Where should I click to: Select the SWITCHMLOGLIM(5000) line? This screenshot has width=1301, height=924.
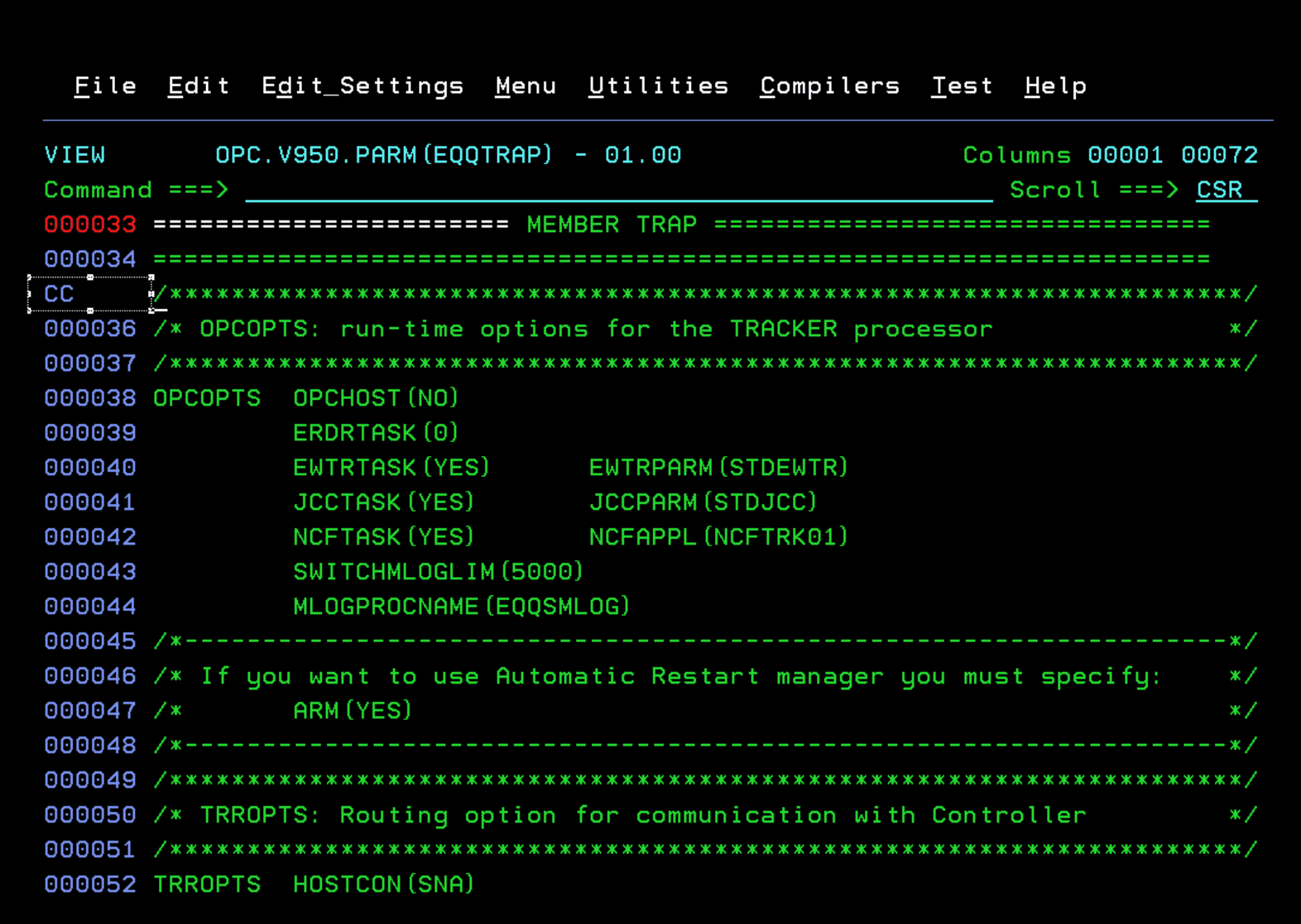(438, 571)
